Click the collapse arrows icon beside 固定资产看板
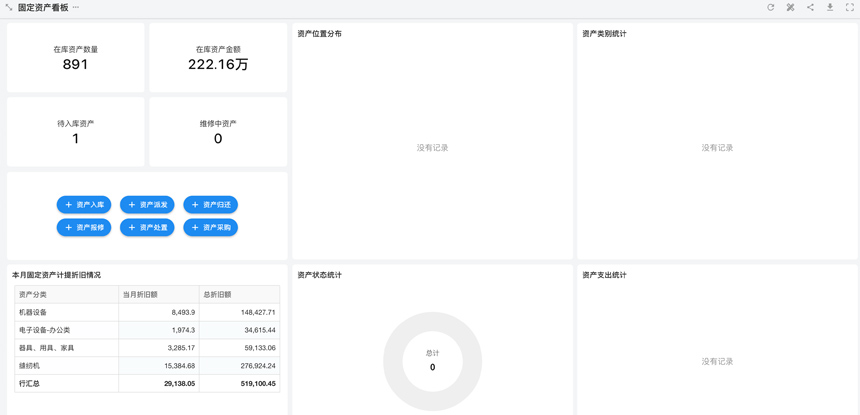The width and height of the screenshot is (860, 415). tap(9, 8)
